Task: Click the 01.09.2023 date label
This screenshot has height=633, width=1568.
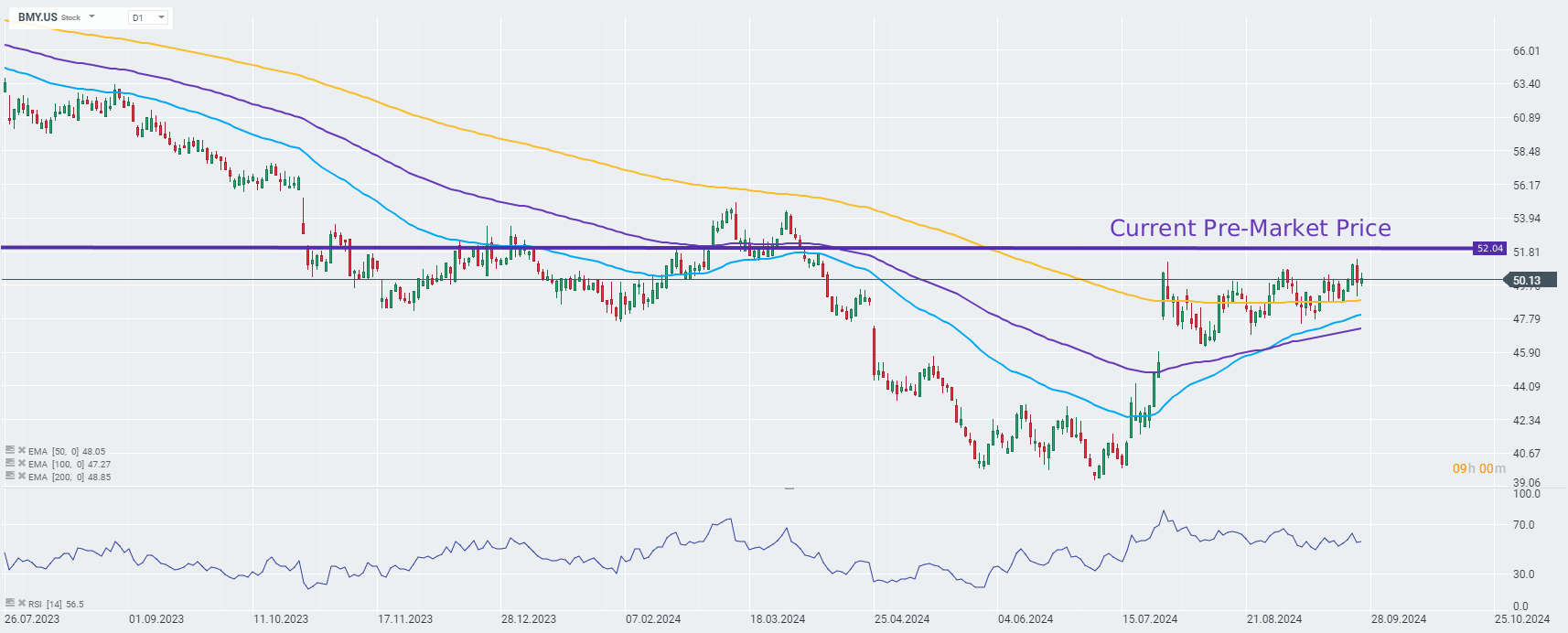Action: point(156,619)
